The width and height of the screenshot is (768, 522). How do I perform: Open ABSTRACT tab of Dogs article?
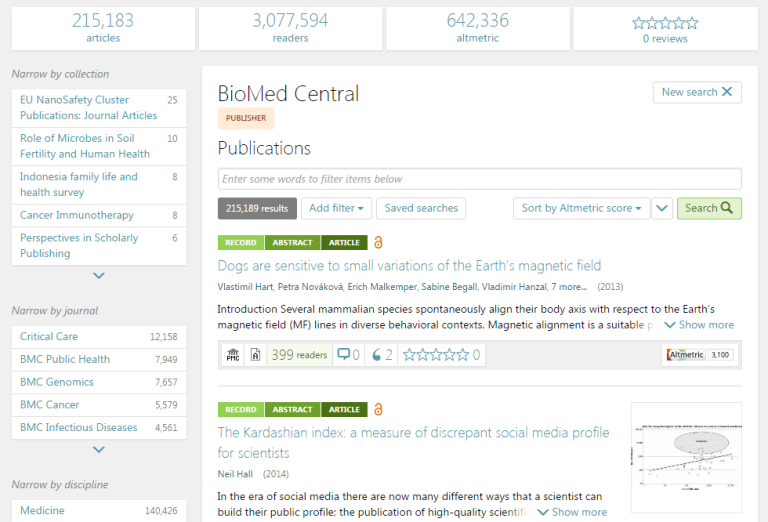[x=292, y=242]
